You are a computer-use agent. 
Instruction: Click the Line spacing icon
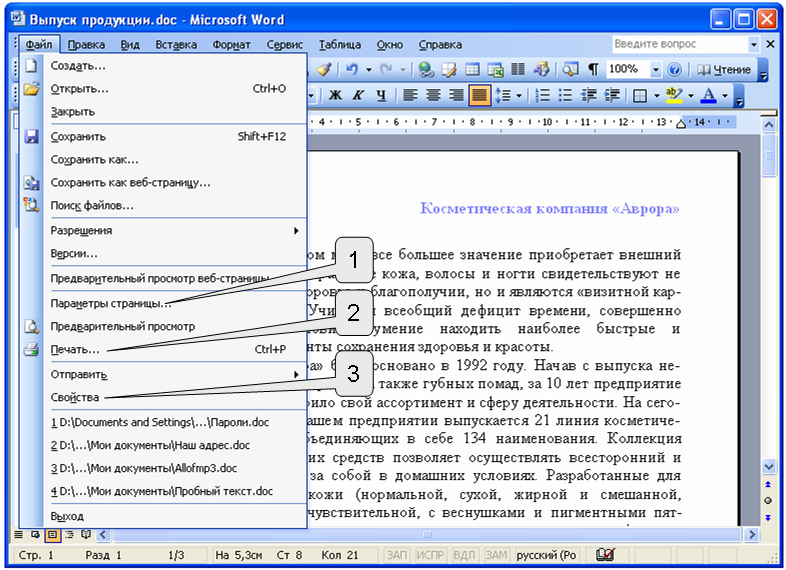click(x=503, y=95)
